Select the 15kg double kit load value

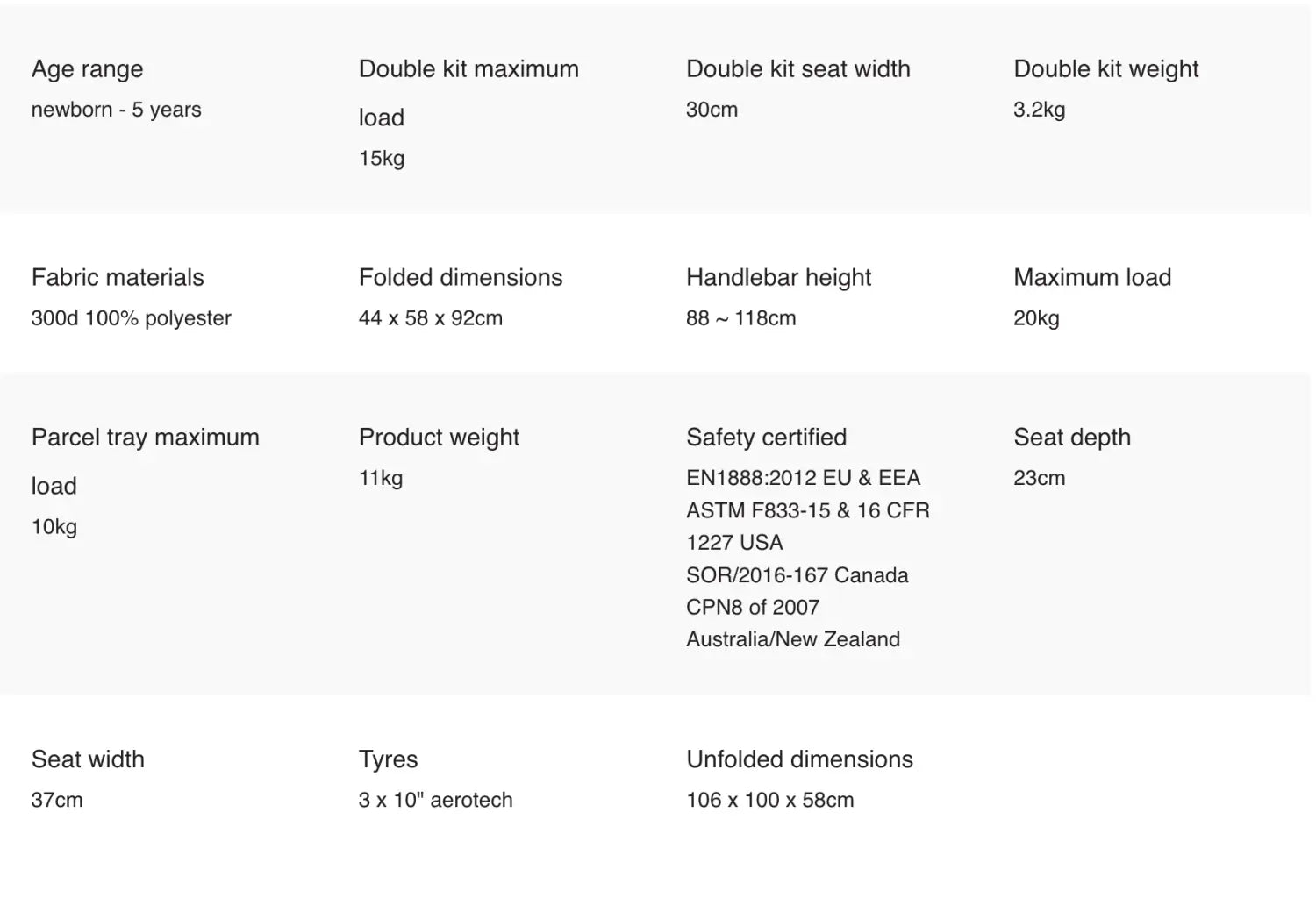pos(382,159)
